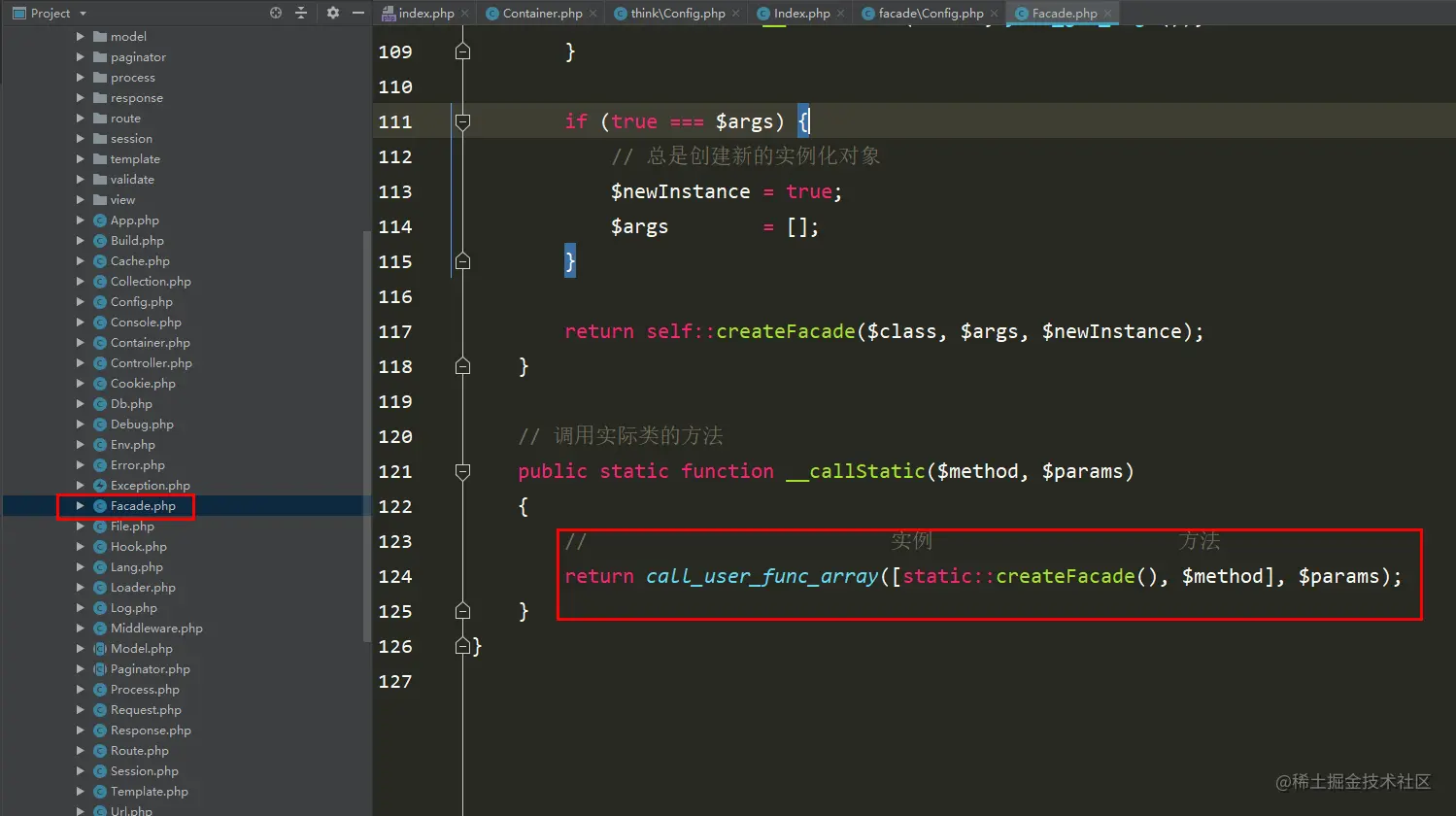Switch to the facade\Config.php tab

[931, 13]
